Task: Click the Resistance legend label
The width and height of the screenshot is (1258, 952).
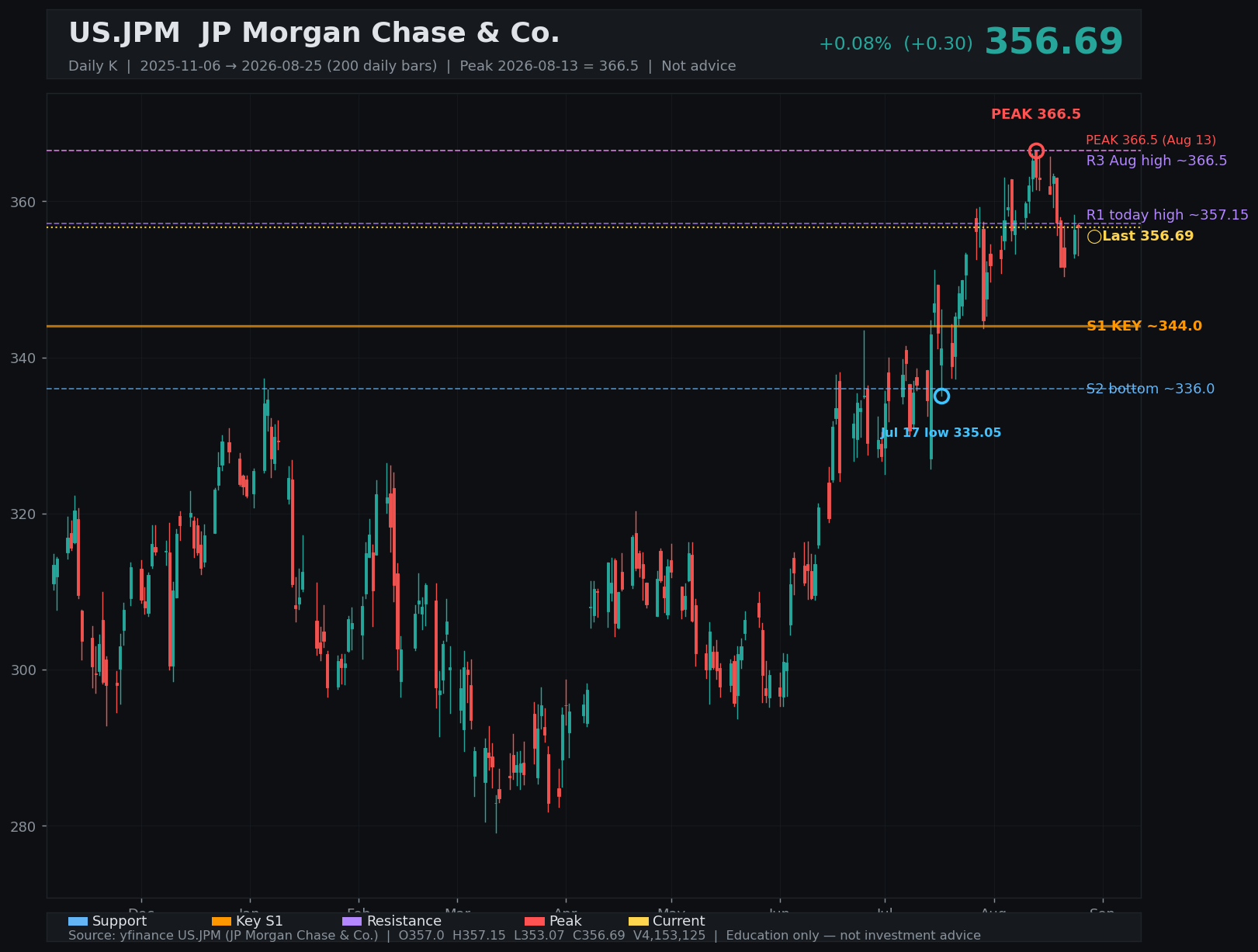Action: (404, 921)
